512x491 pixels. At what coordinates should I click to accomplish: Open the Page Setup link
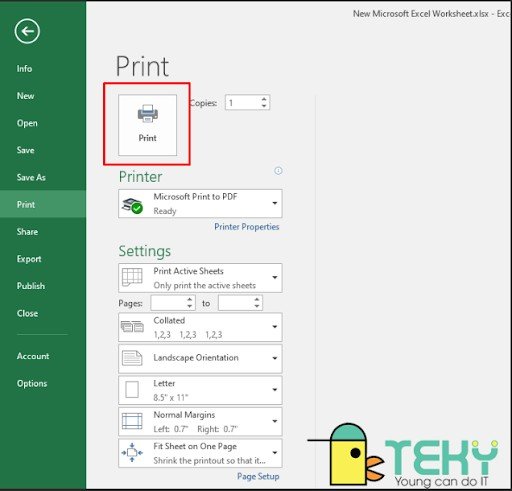258,476
